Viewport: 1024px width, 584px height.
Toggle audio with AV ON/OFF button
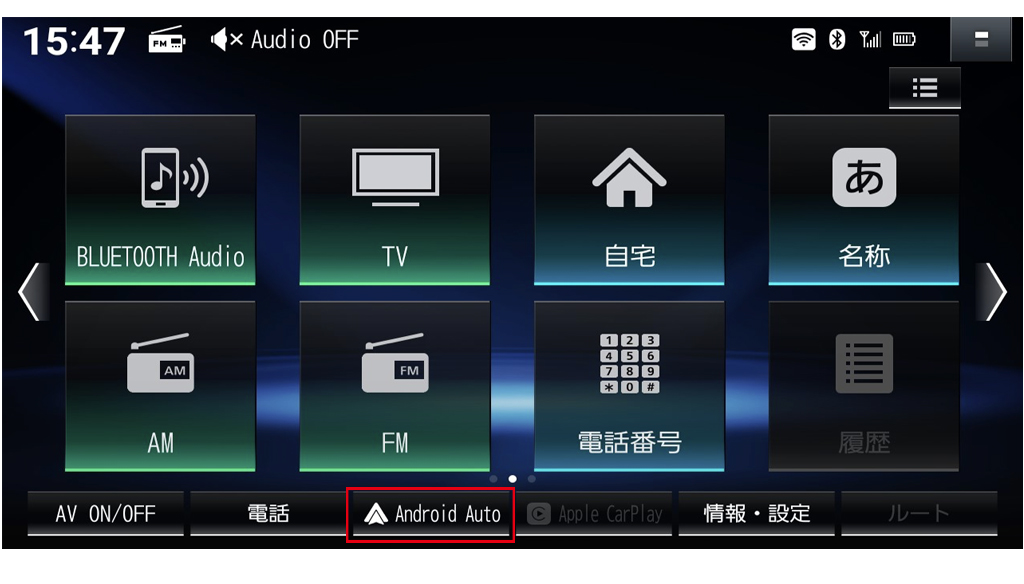[x=105, y=513]
